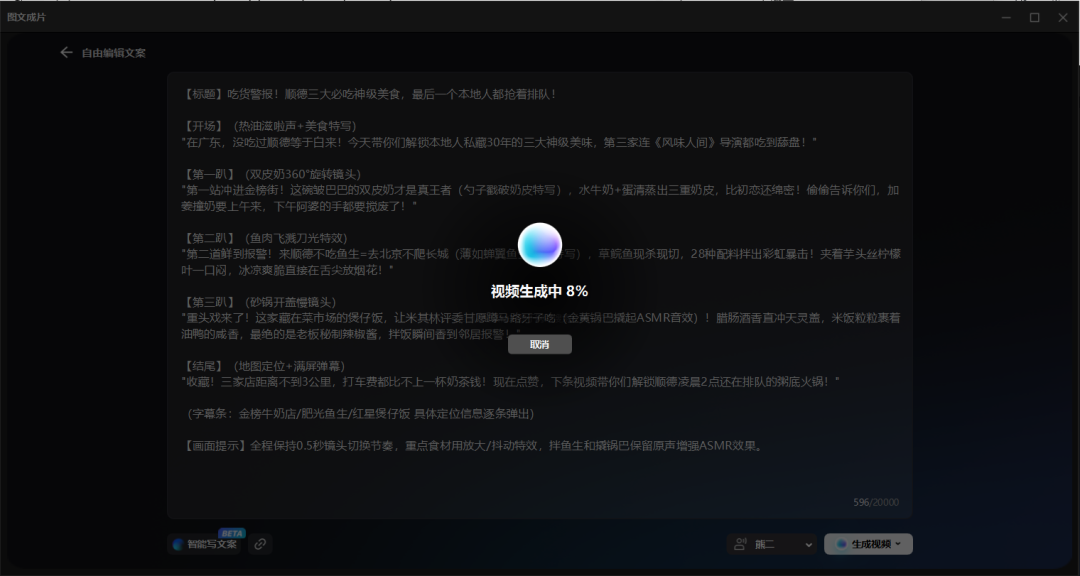
Task: Click the 【第二趴】 鱼肉飞溅刀光特效 heading
Action: point(264,238)
